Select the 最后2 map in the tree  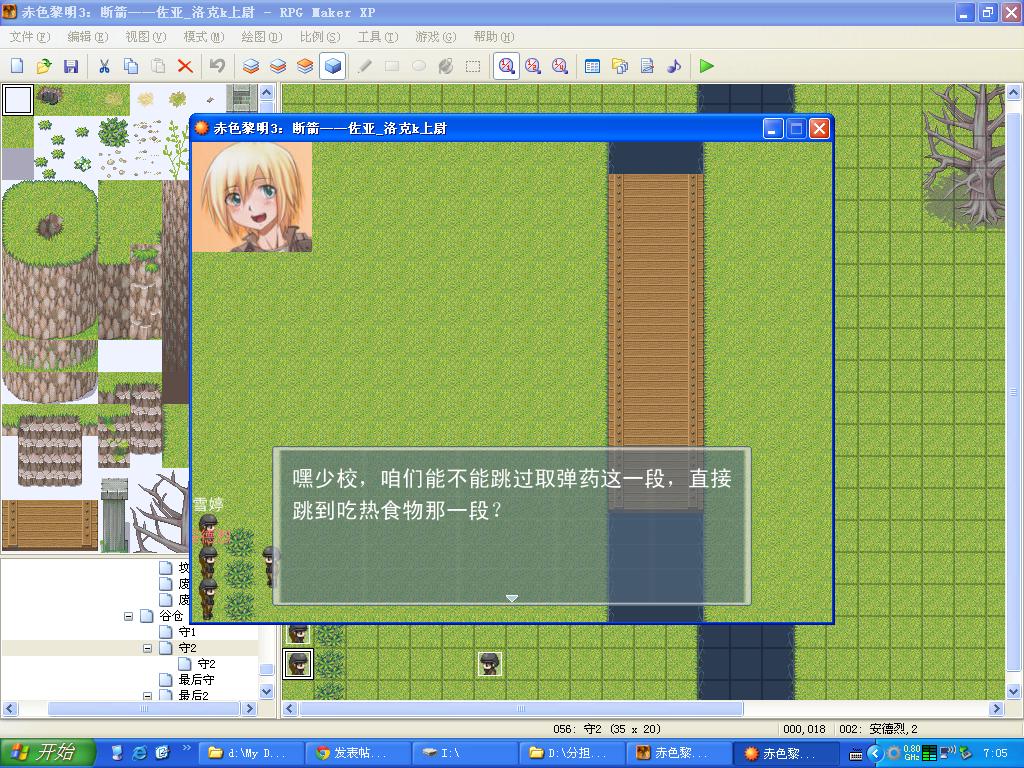[x=193, y=695]
